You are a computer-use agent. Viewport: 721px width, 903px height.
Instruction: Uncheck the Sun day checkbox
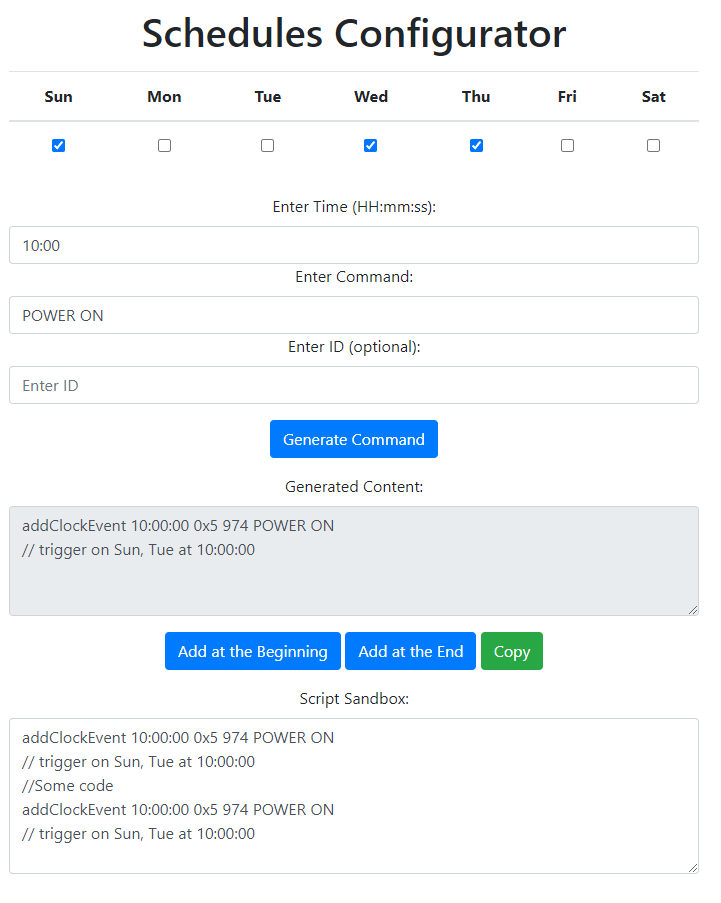tap(58, 145)
